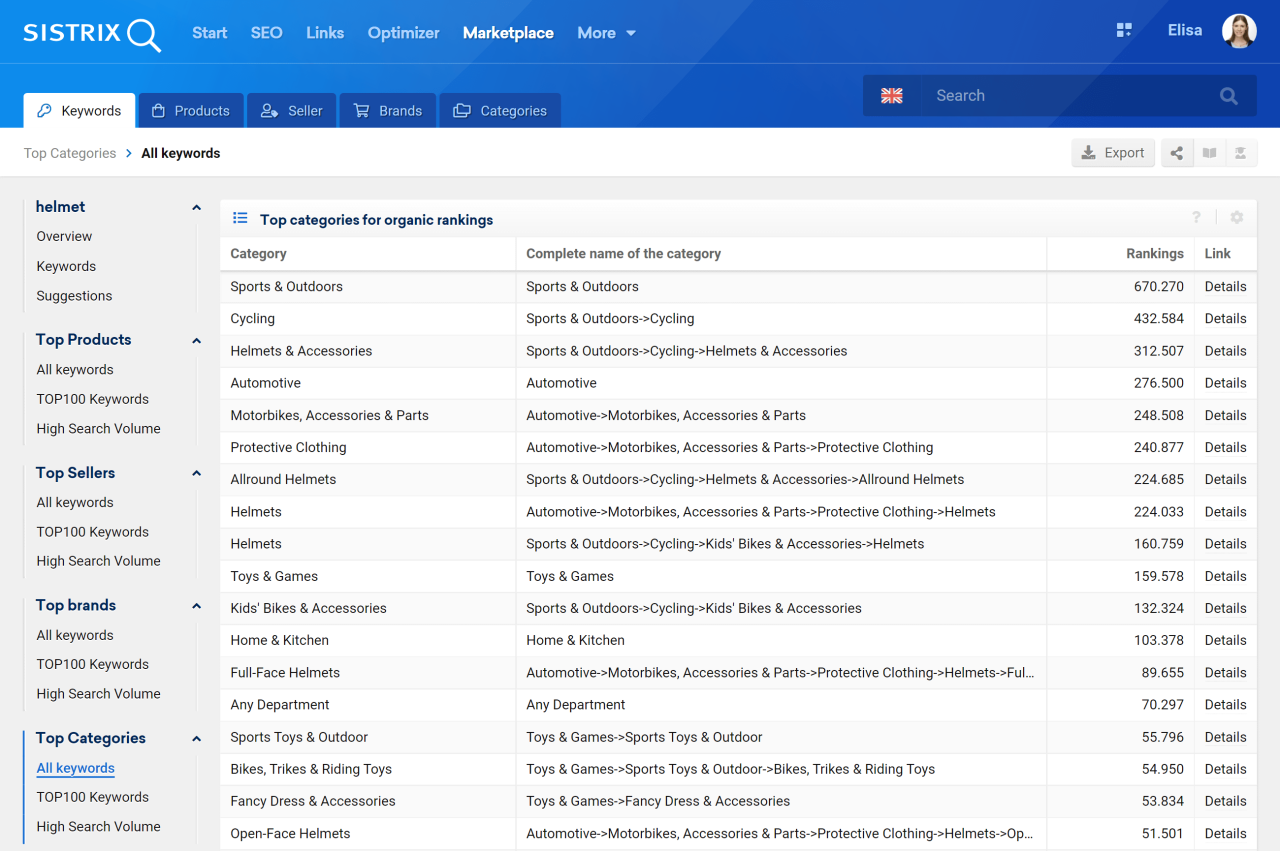Click the search magnifier in search bar
The image size is (1280, 851).
click(1229, 95)
